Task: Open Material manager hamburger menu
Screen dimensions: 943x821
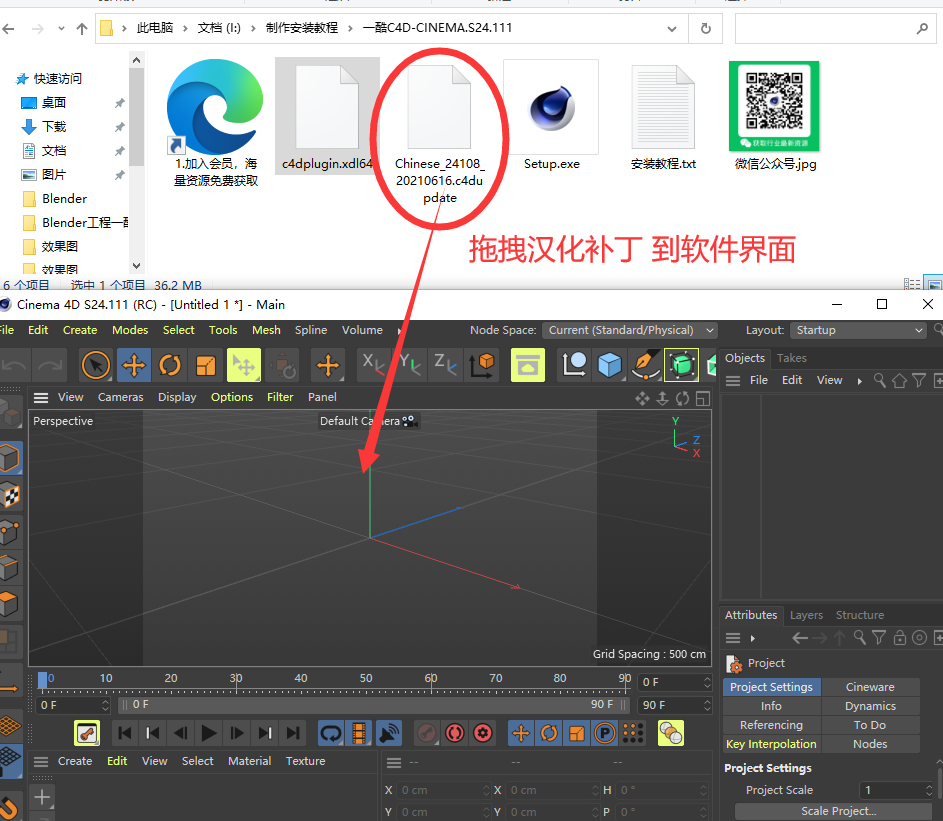Action: click(41, 762)
